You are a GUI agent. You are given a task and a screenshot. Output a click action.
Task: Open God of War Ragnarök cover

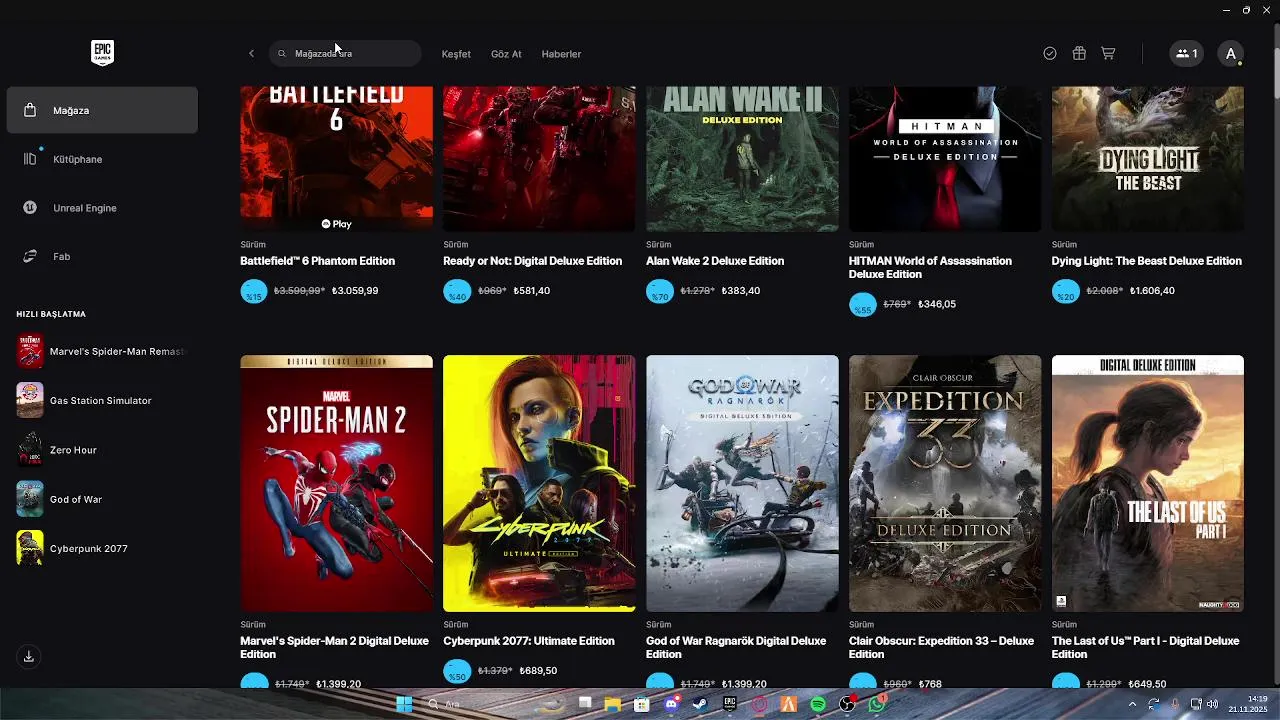click(x=742, y=483)
